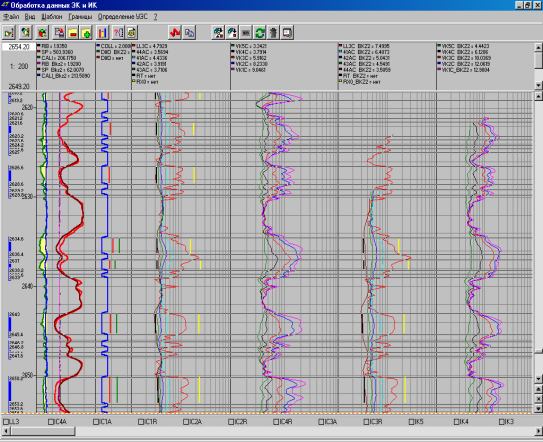
Task: Click the small down-triangle button at scrollbar bottom
Action: [x=538, y=408]
